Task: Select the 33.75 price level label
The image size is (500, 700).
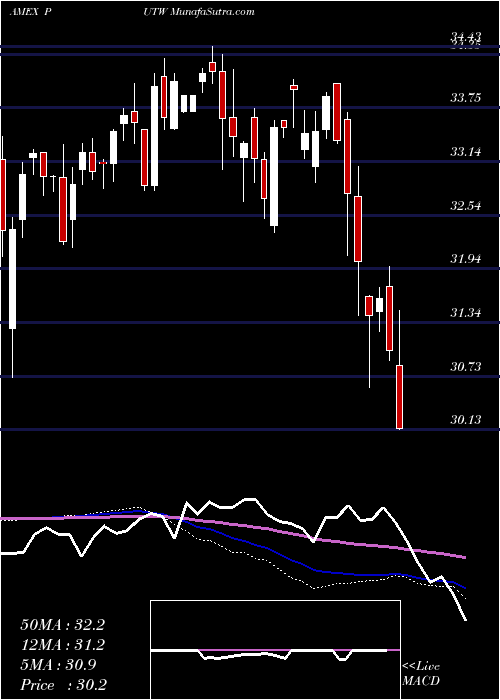Action: [x=466, y=98]
